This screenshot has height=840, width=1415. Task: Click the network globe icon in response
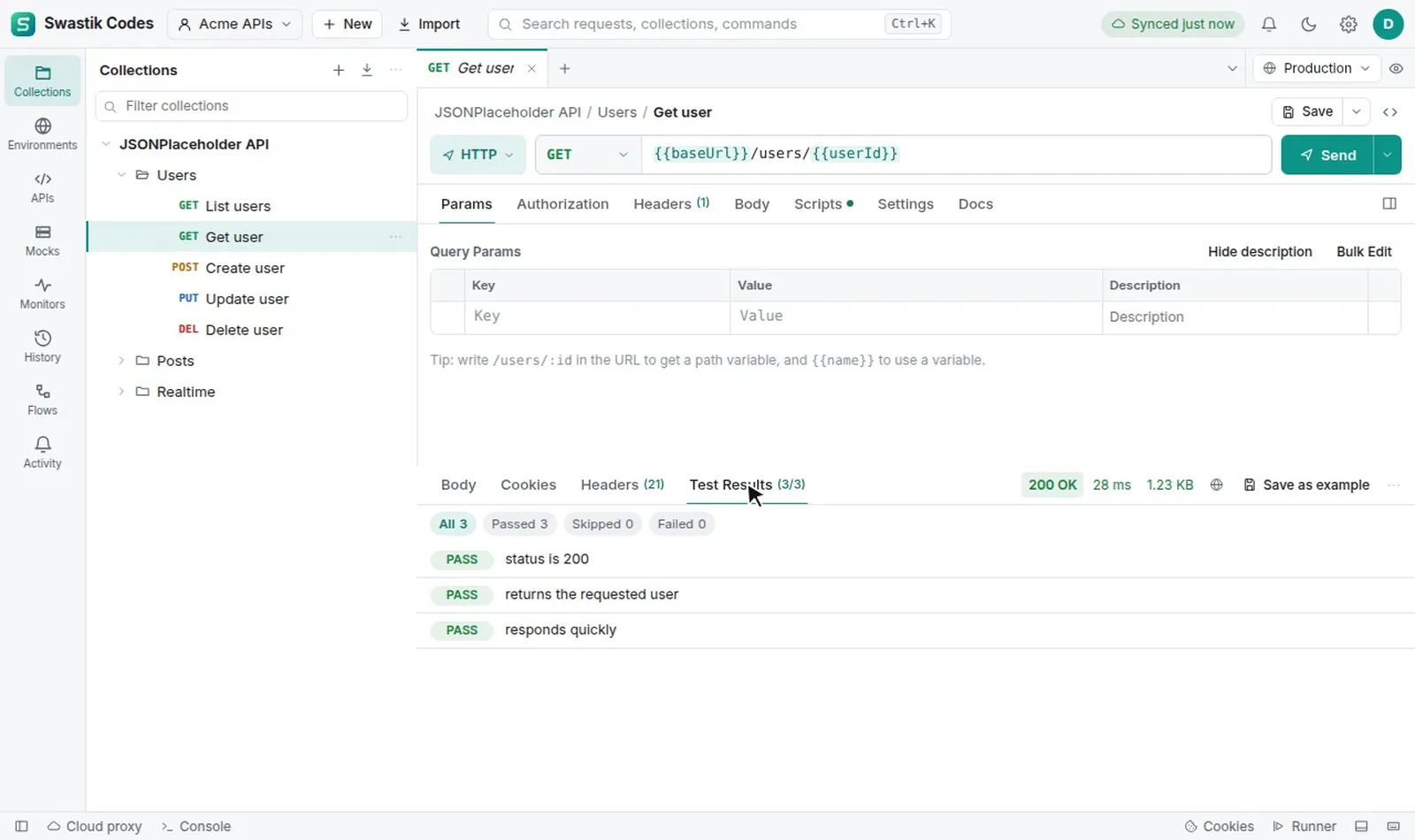[1217, 485]
